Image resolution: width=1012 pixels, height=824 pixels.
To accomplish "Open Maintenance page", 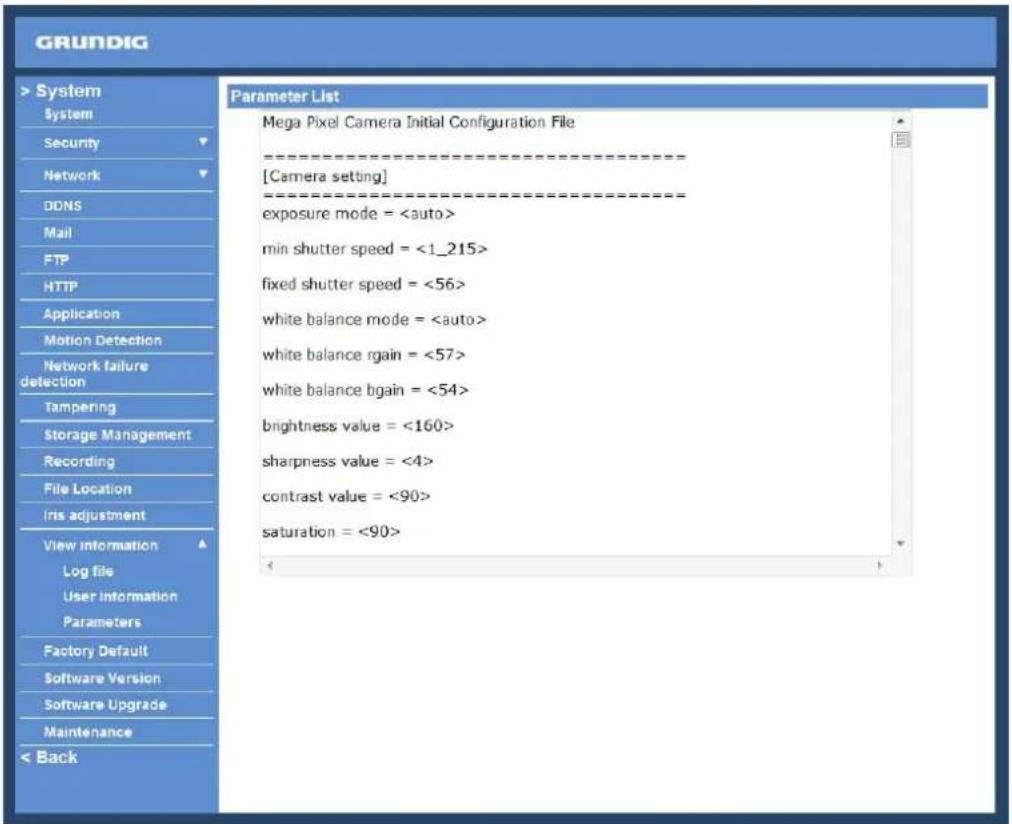I will pyautogui.click(x=88, y=732).
